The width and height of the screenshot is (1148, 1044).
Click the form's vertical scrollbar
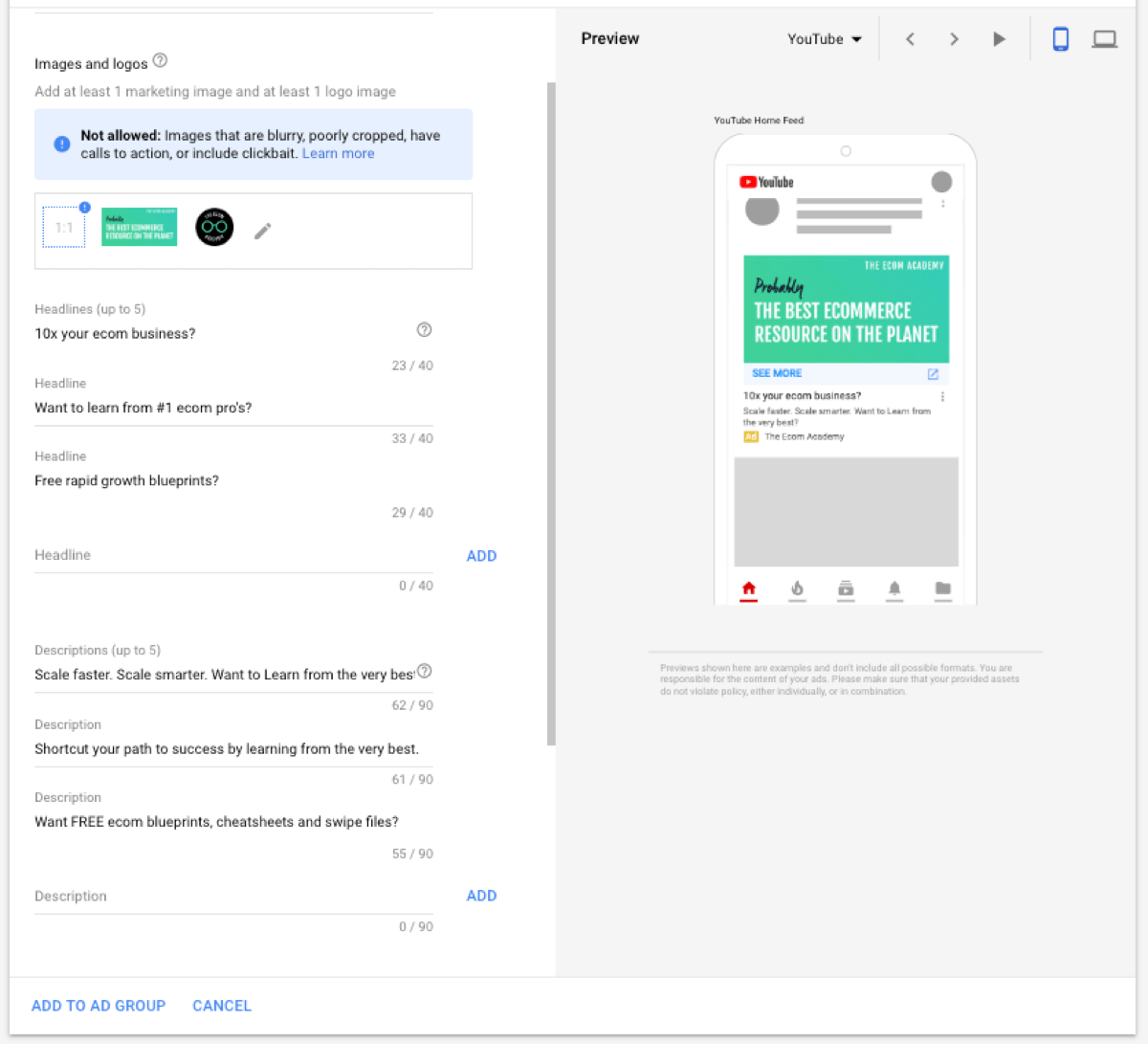(551, 411)
